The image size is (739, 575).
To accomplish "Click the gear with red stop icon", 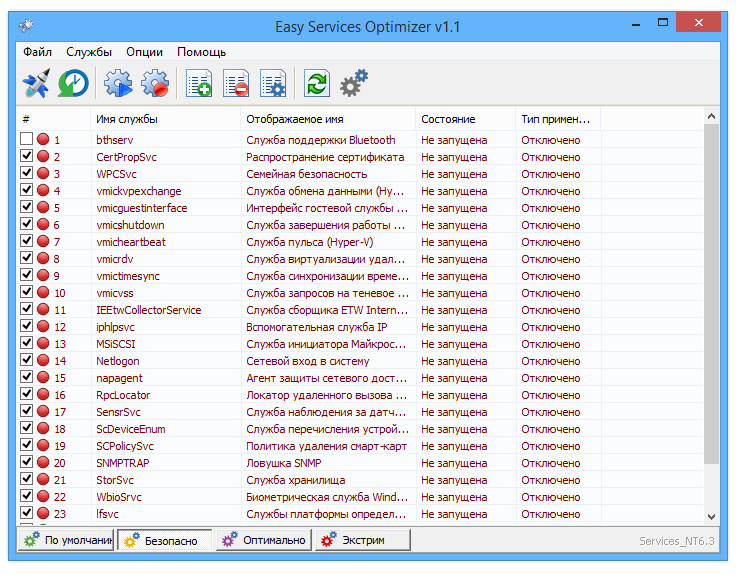I will [x=155, y=83].
